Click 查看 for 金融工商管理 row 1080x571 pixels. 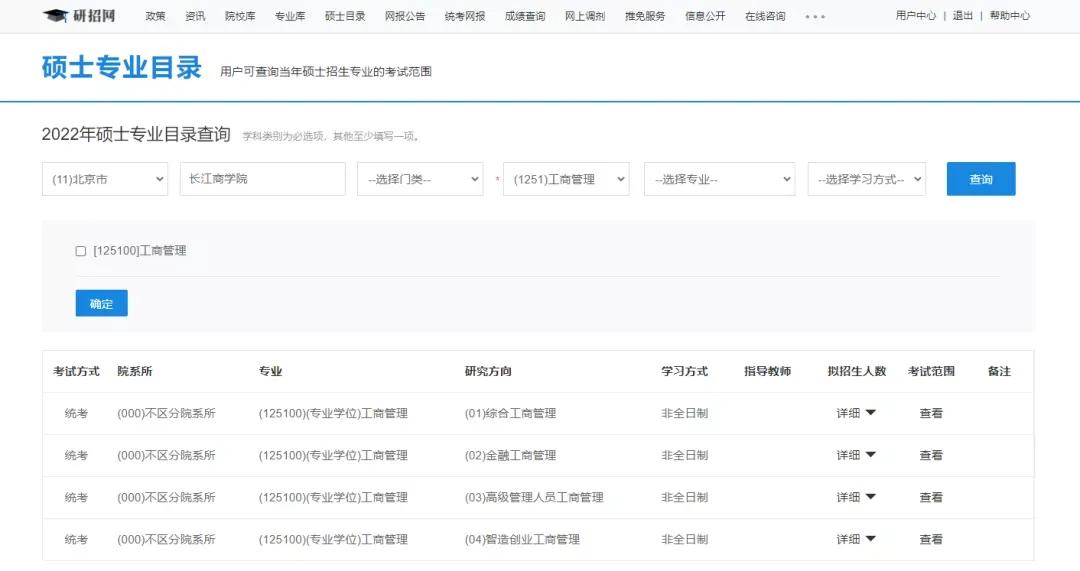pyautogui.click(x=931, y=455)
